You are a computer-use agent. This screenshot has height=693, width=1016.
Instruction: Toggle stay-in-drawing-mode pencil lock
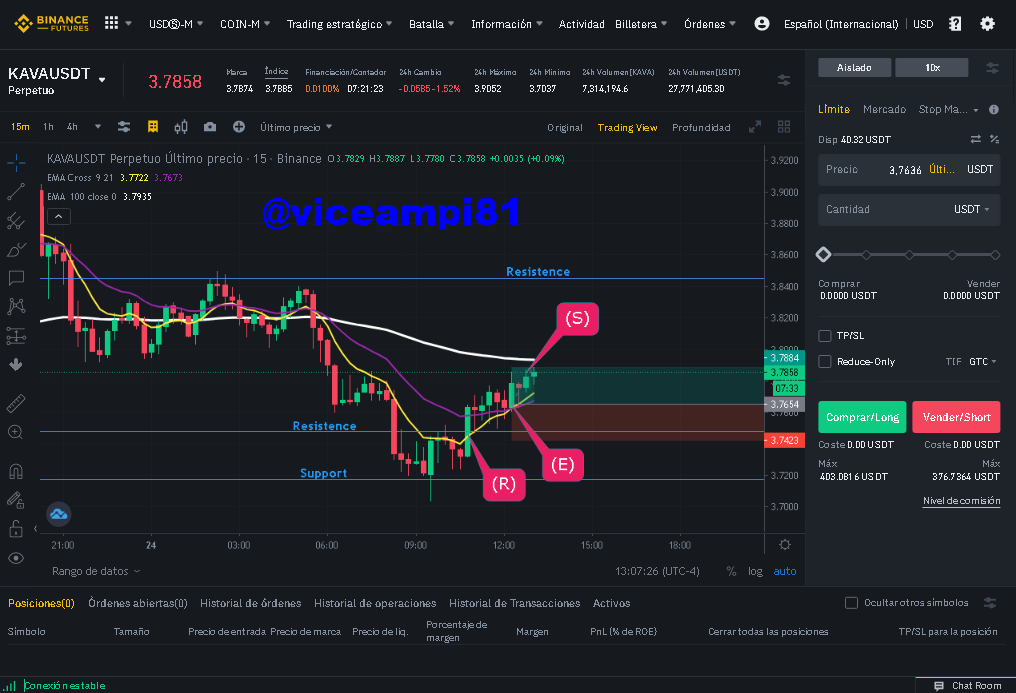(16, 500)
